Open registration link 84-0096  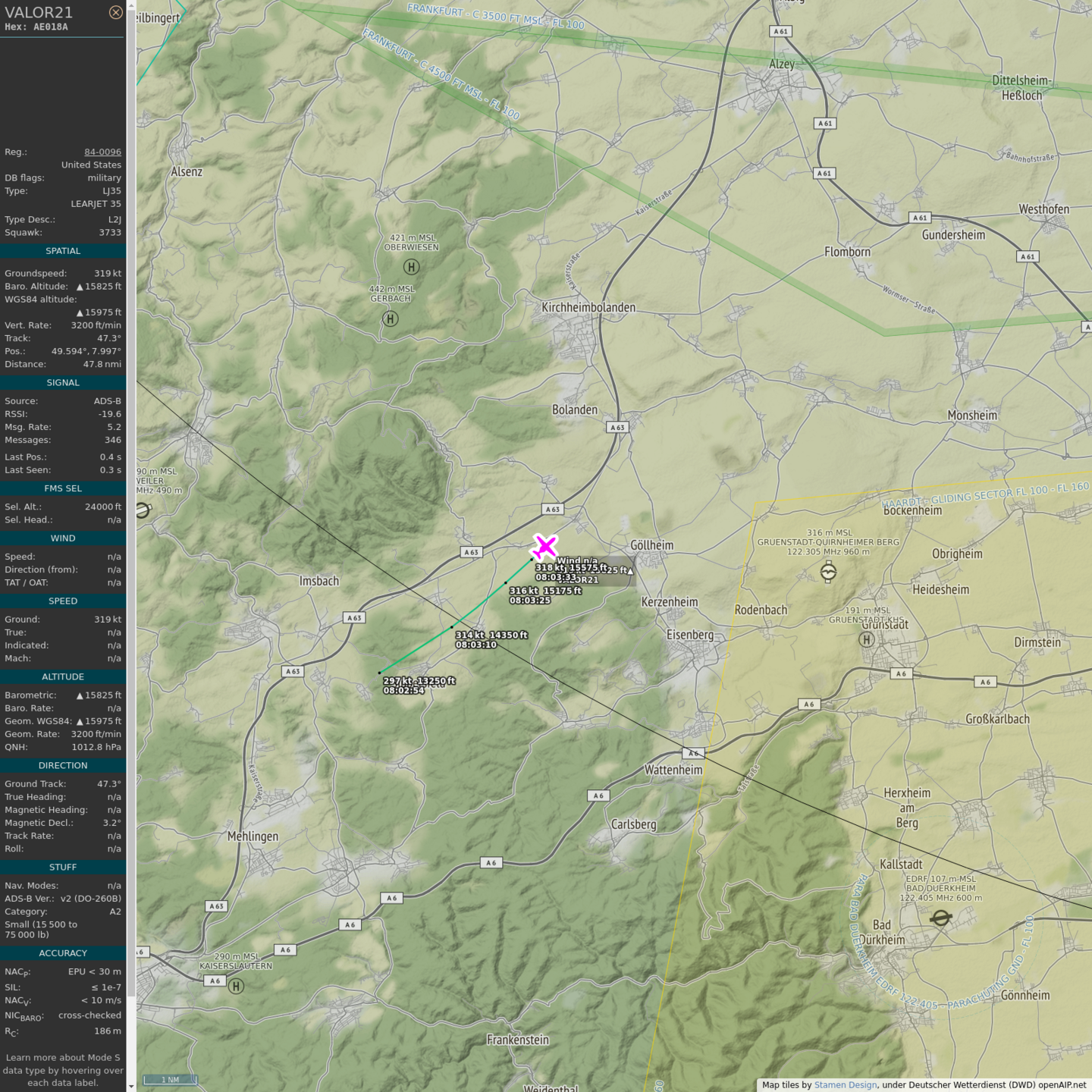(x=102, y=152)
